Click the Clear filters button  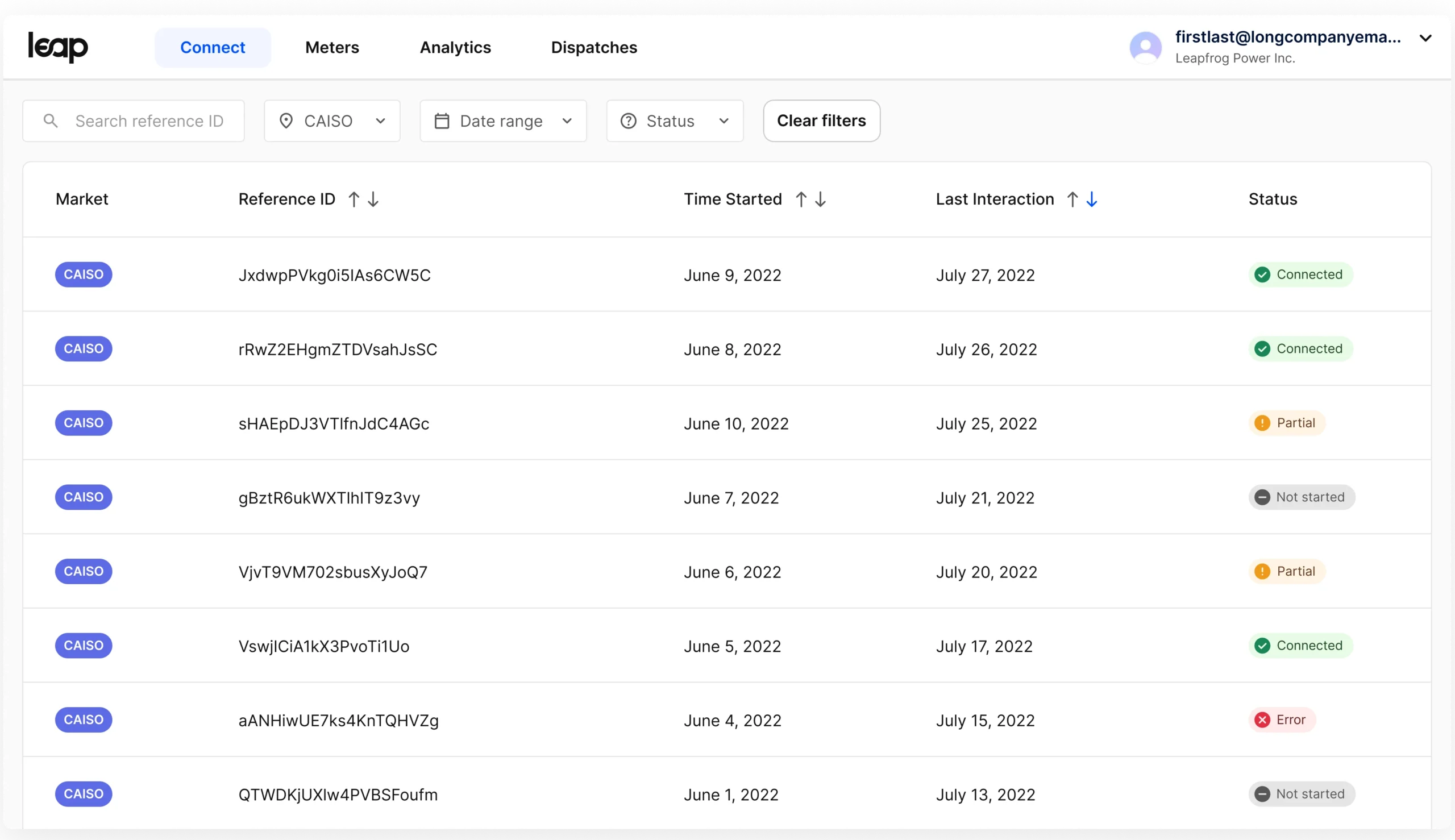tap(821, 120)
